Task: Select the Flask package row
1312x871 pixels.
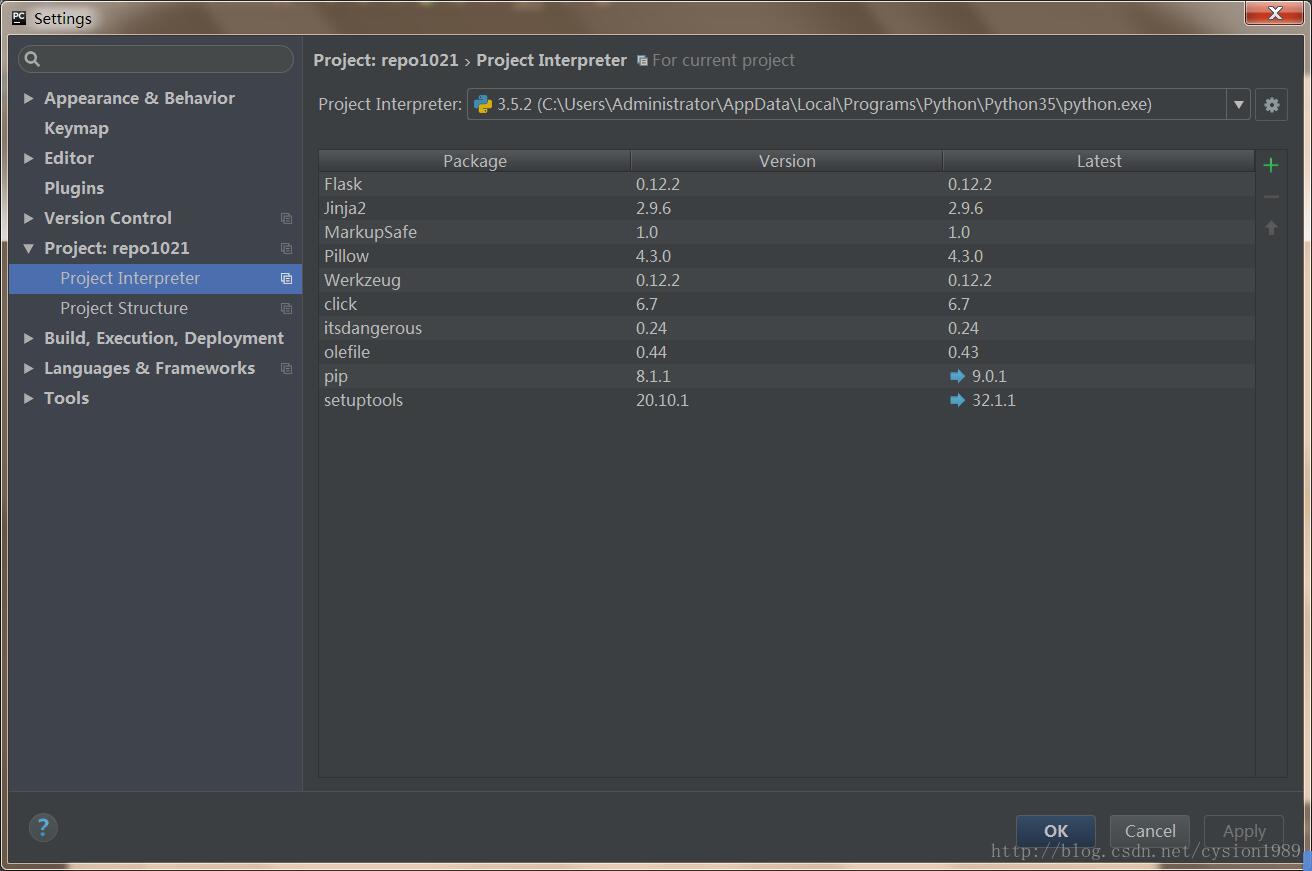Action: (787, 184)
